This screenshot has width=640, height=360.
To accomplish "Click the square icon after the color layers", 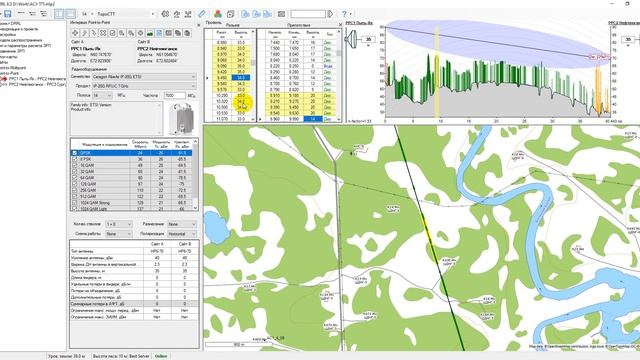I will [x=231, y=14].
